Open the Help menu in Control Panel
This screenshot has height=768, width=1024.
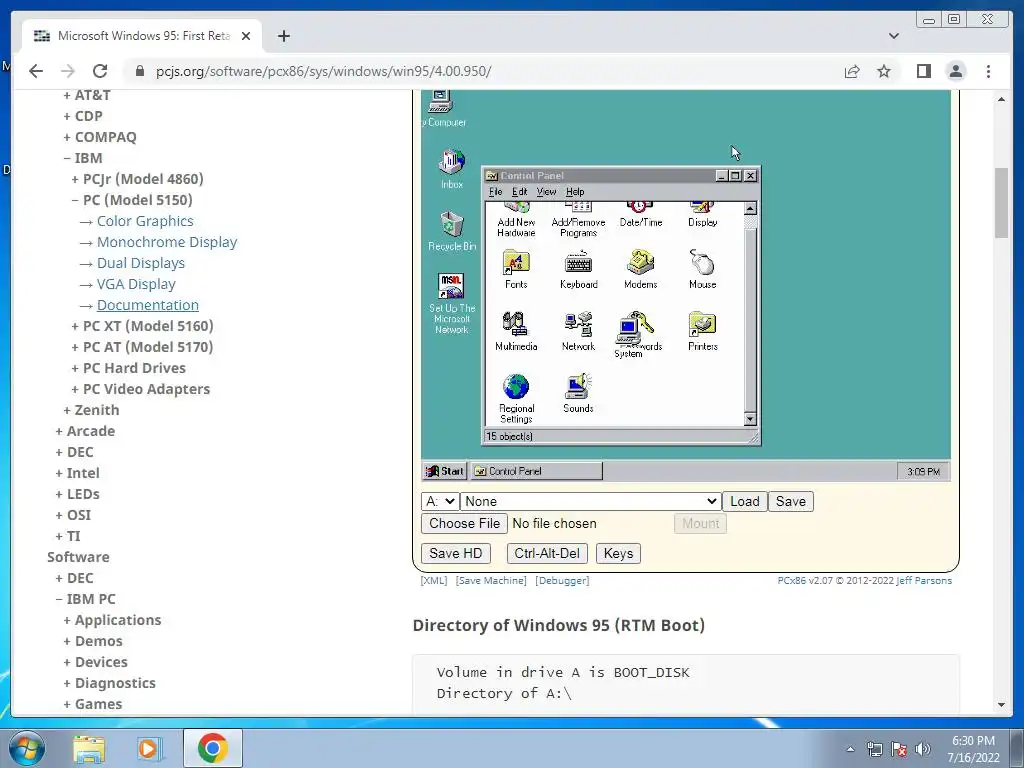click(575, 192)
